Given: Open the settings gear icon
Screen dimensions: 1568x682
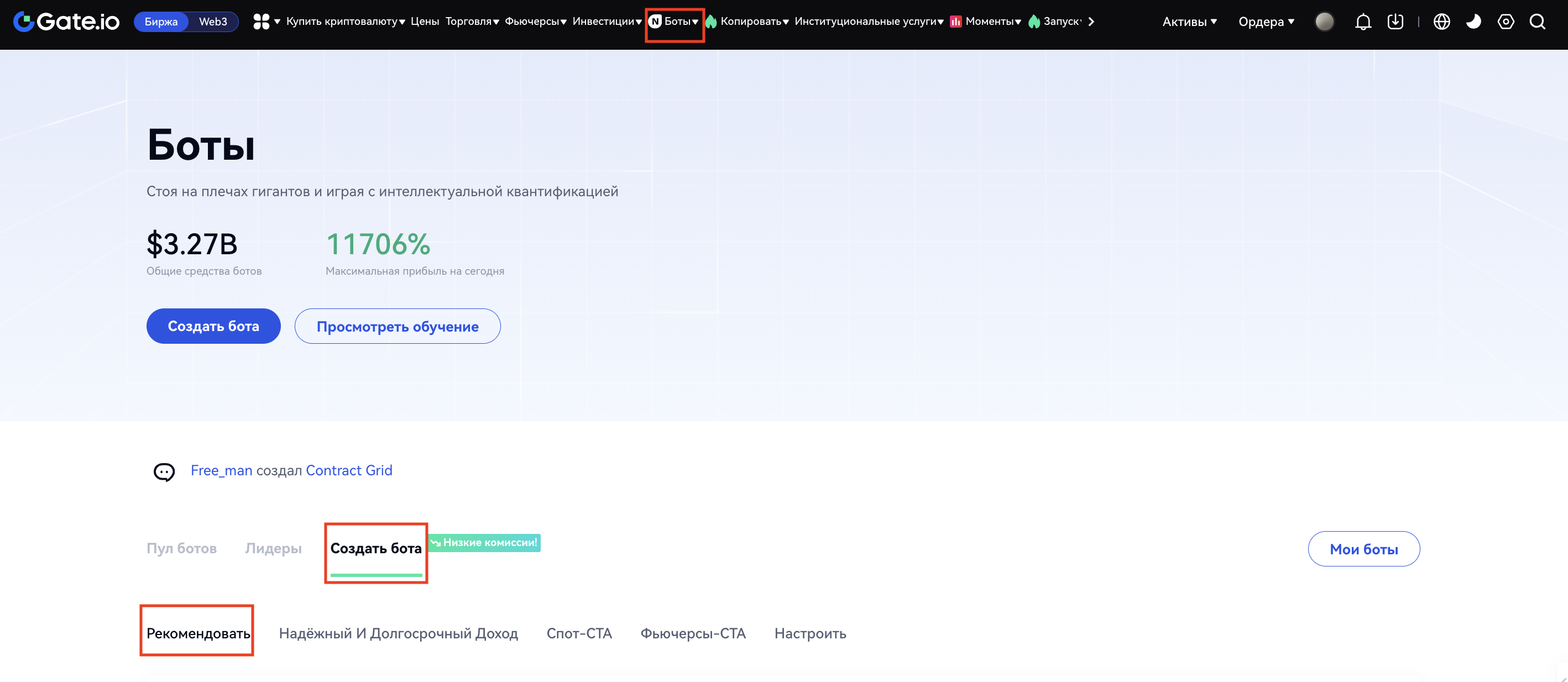Looking at the screenshot, I should pyautogui.click(x=1506, y=22).
